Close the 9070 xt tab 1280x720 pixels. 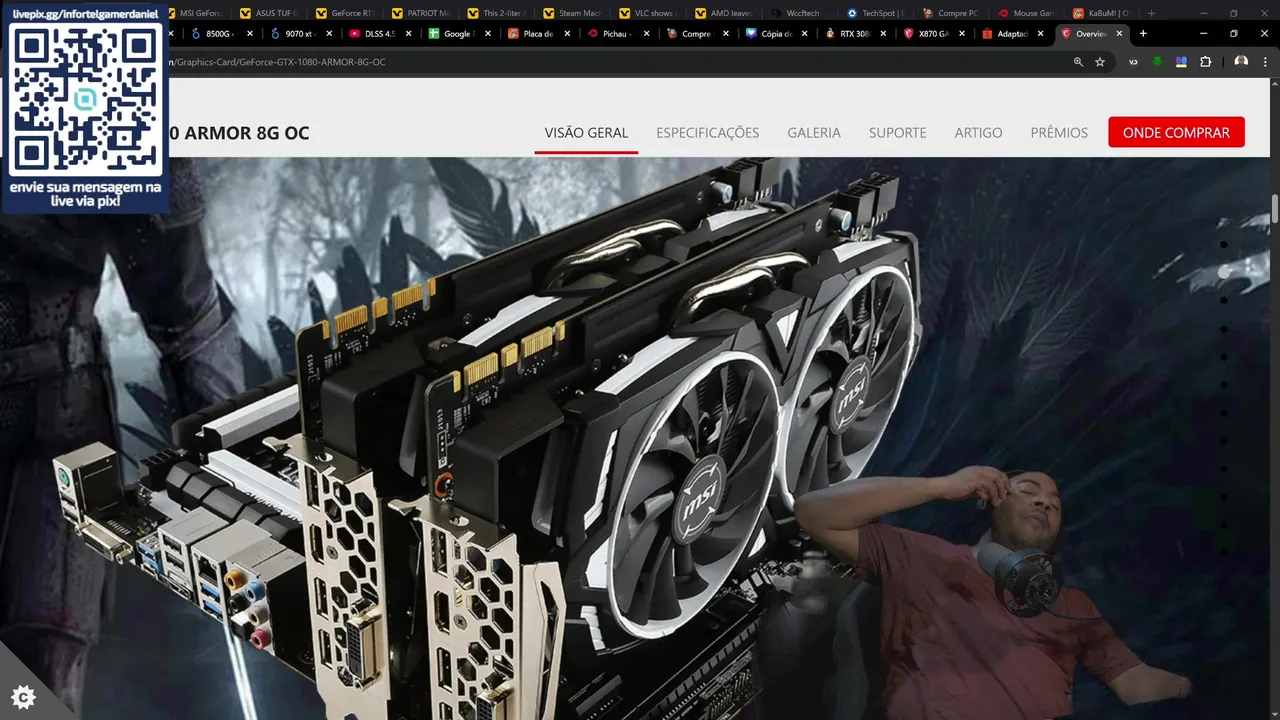(x=329, y=33)
